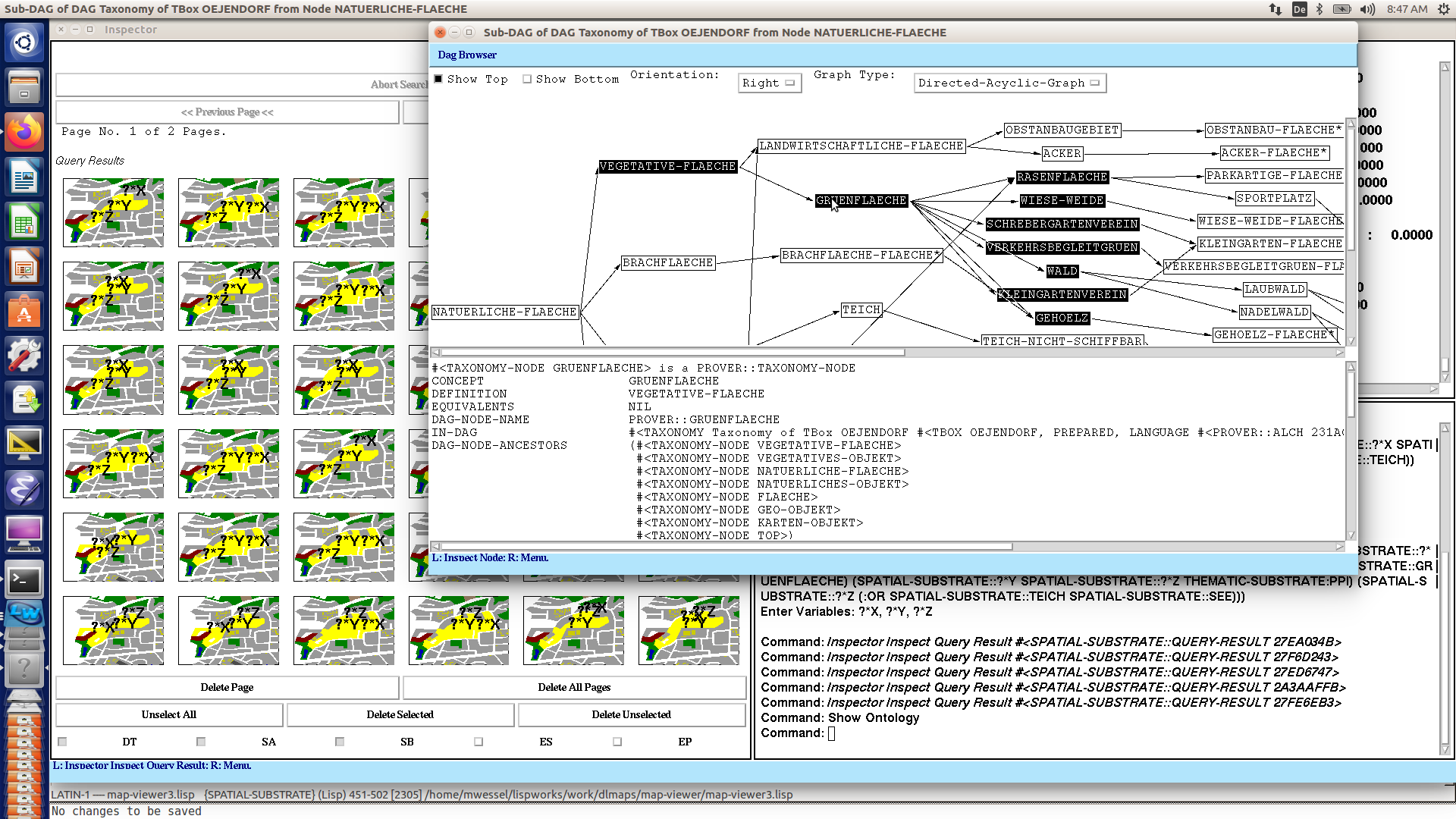Select the VEGETATIVE-FLAECHE graph node
The height and width of the screenshot is (819, 1456).
pyautogui.click(x=667, y=166)
